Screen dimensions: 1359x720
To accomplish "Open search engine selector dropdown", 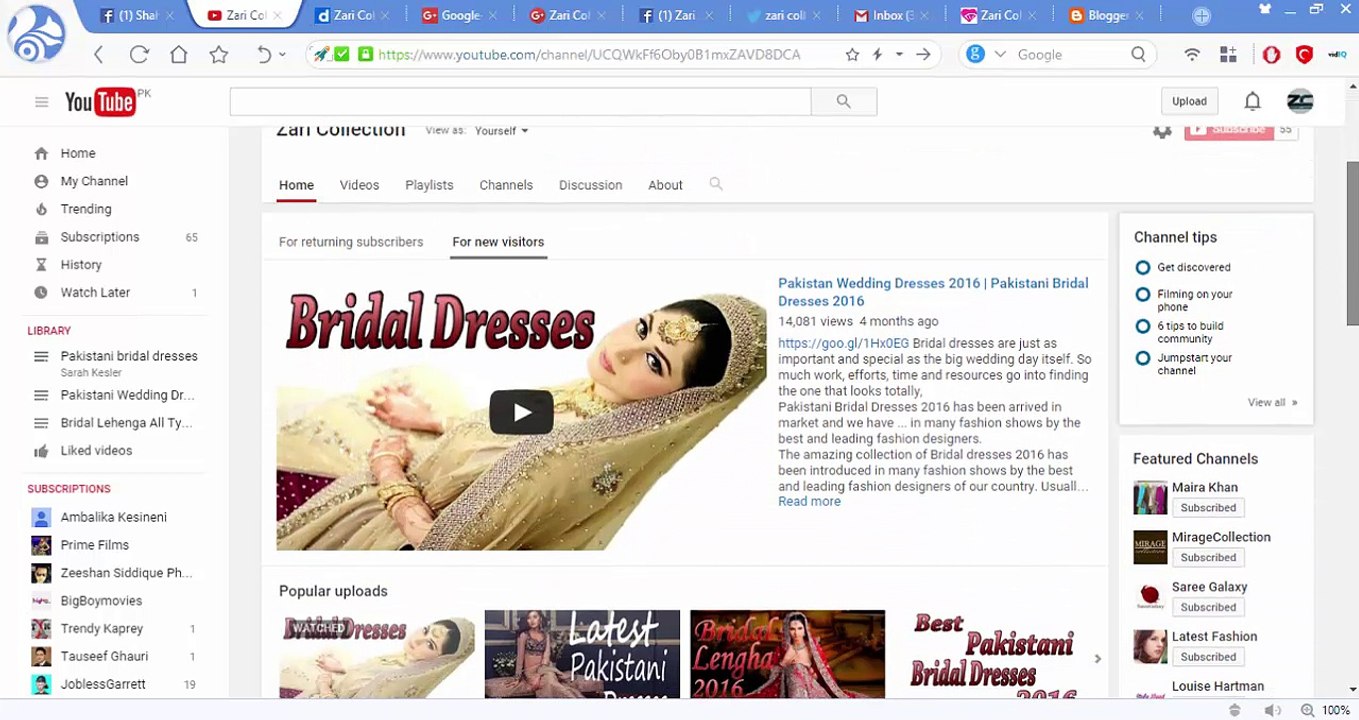I will pyautogui.click(x=999, y=55).
